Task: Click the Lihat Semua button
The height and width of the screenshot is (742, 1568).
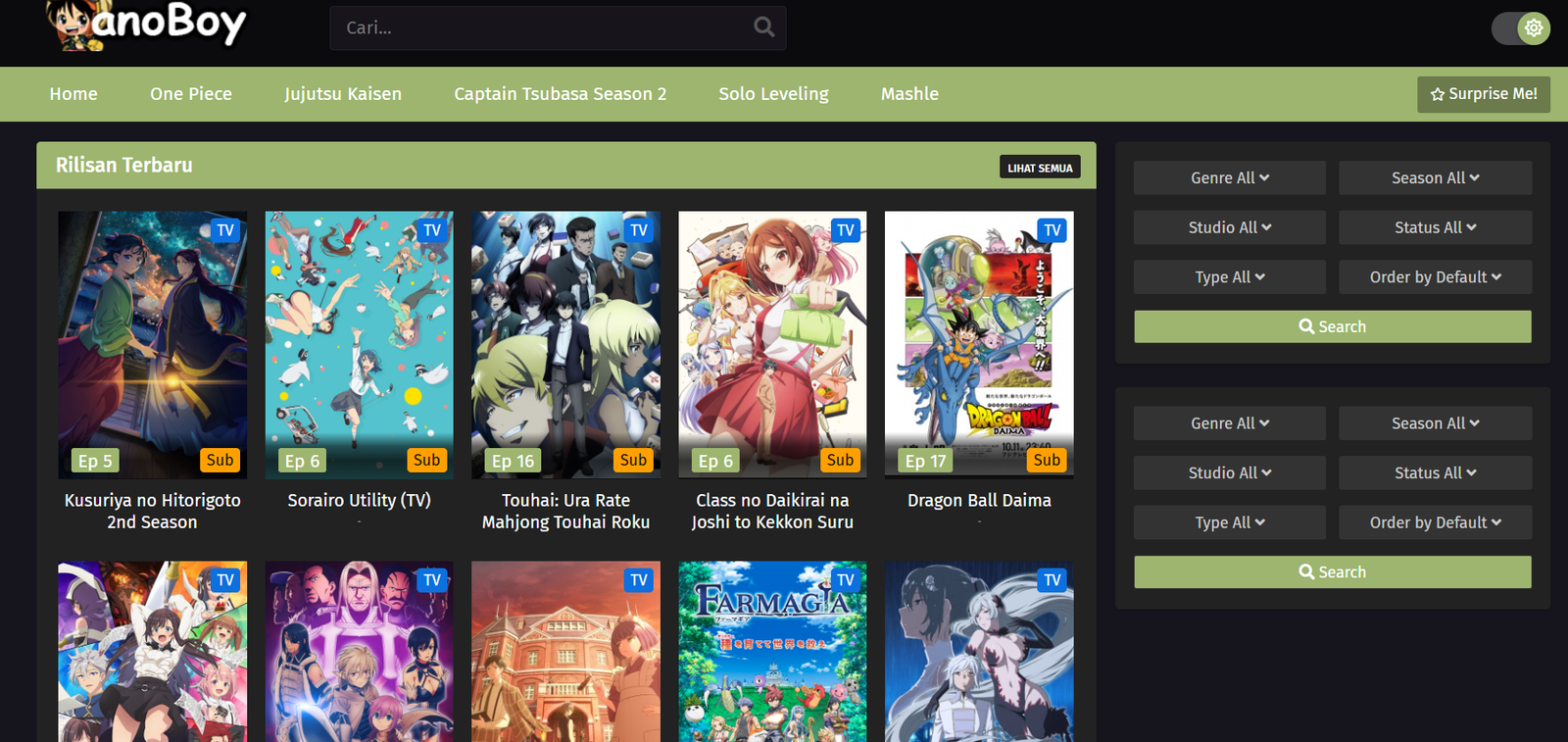Action: click(1040, 168)
